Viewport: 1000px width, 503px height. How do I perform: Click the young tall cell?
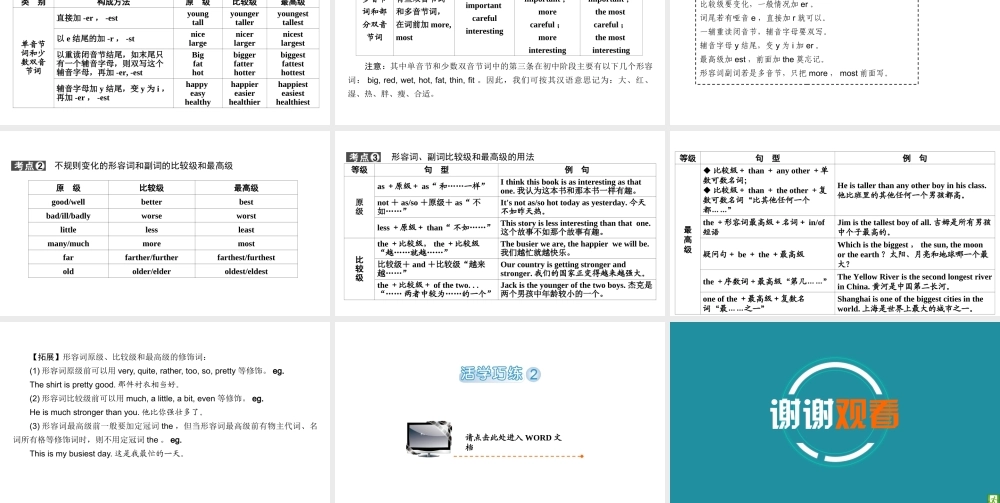198,18
